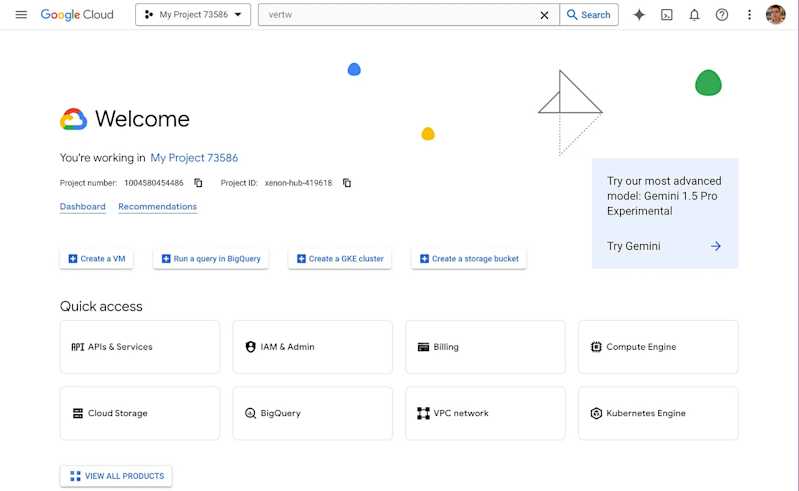This screenshot has height=491, width=799.
Task: Click the Search button
Action: pos(589,15)
